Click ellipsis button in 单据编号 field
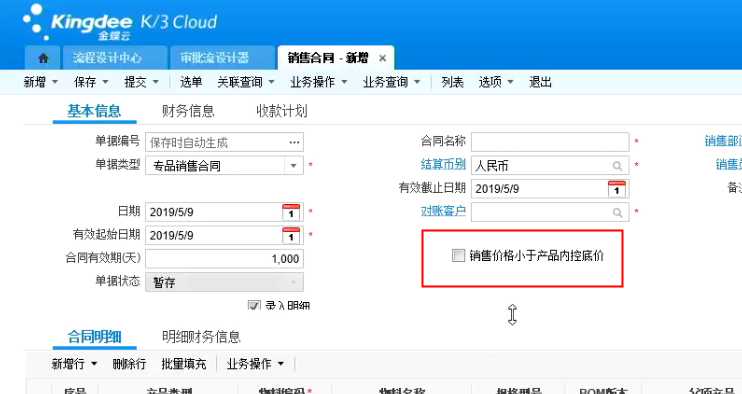742x394 pixels. 294,142
